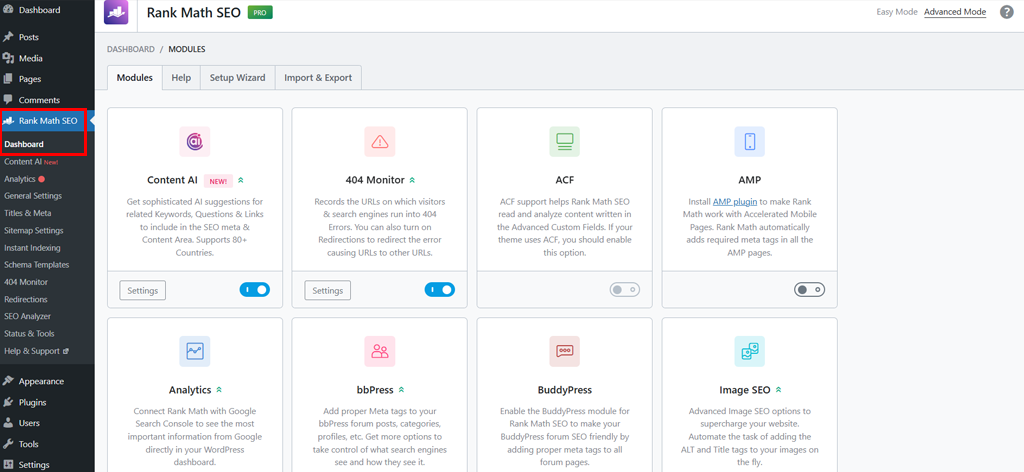Click the Content AI NEW! badge in card
Viewport: 1024px width, 472px height.
coord(218,181)
